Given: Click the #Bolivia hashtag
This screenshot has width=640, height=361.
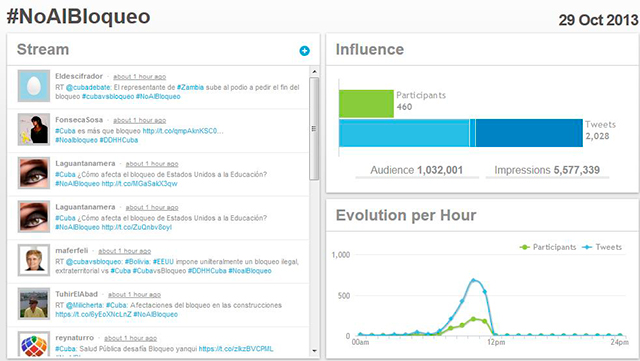Looking at the screenshot, I should (138, 262).
